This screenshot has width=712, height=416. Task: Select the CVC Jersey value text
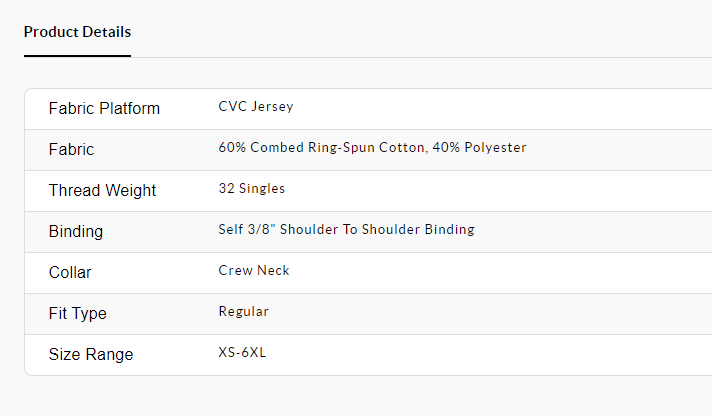coord(255,107)
